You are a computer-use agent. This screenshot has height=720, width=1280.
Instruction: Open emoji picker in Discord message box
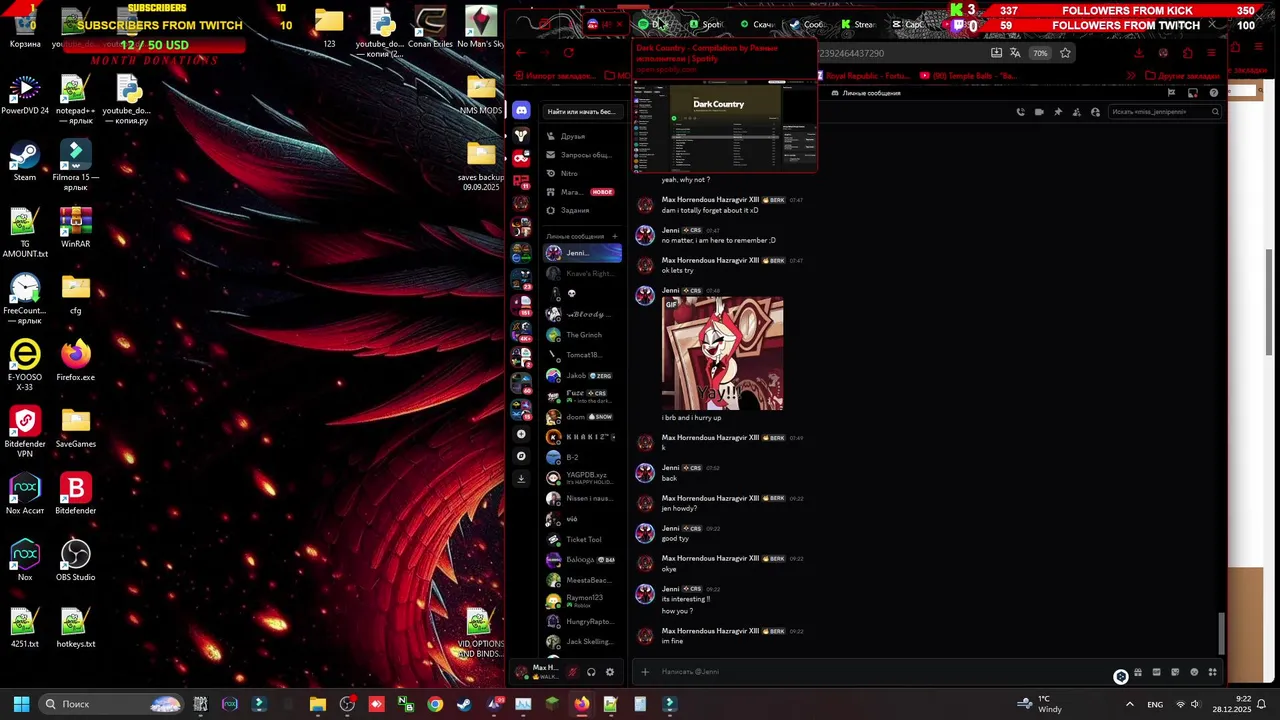click(1194, 672)
